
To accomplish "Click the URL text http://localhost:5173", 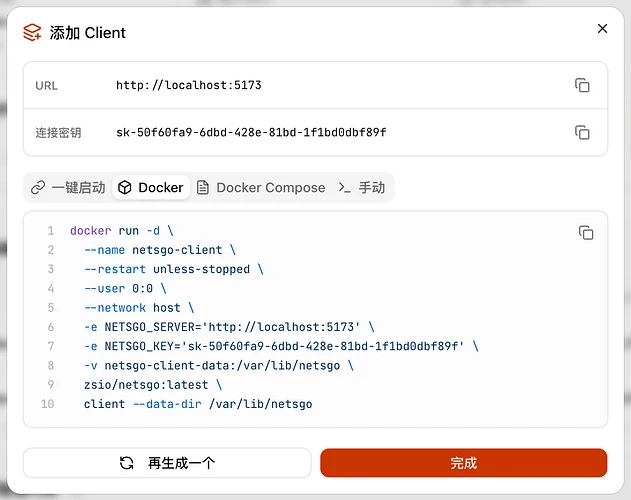I will tap(189, 85).
